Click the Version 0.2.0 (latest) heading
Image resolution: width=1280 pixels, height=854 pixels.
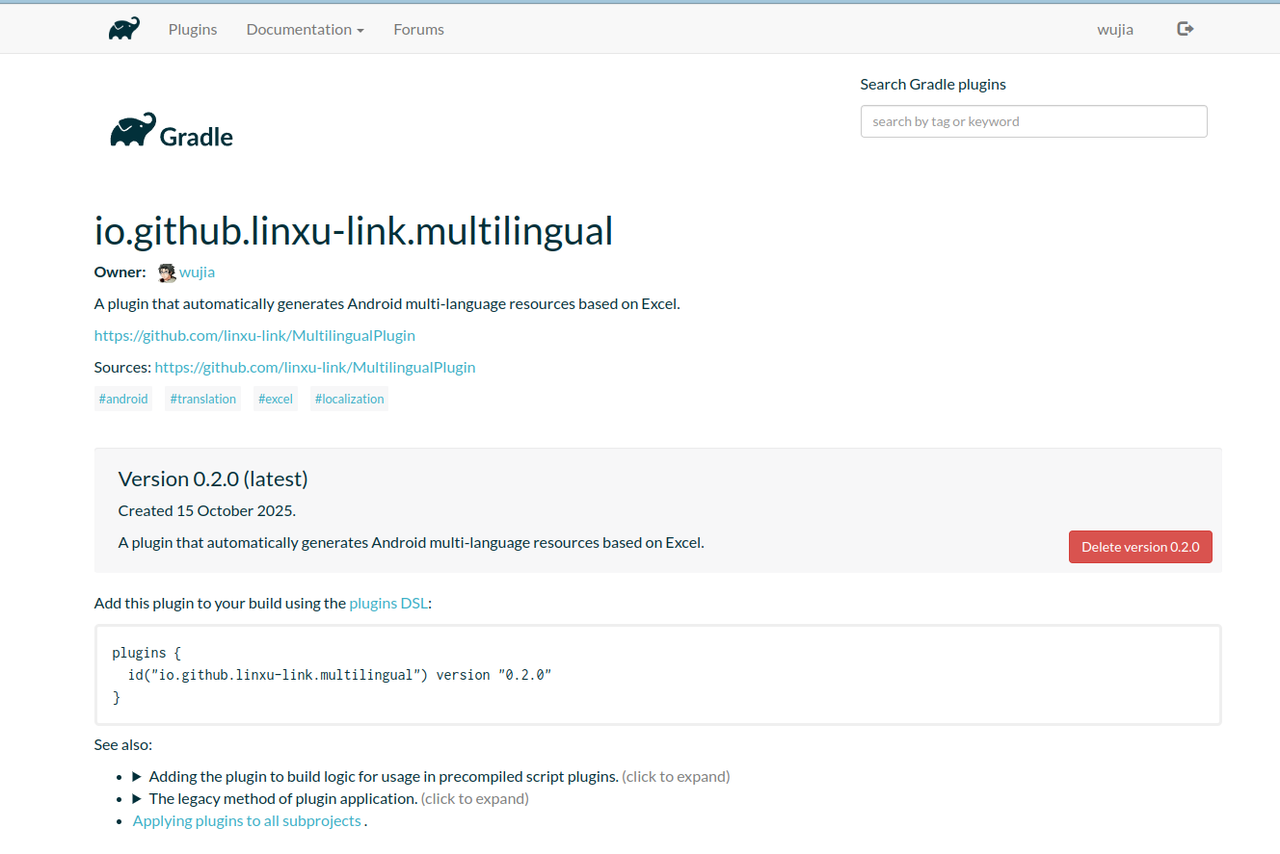213,479
